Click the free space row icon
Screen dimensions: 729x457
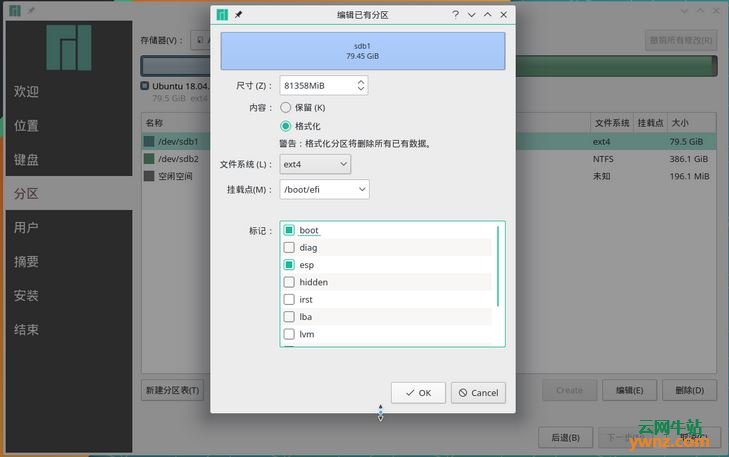click(x=149, y=176)
